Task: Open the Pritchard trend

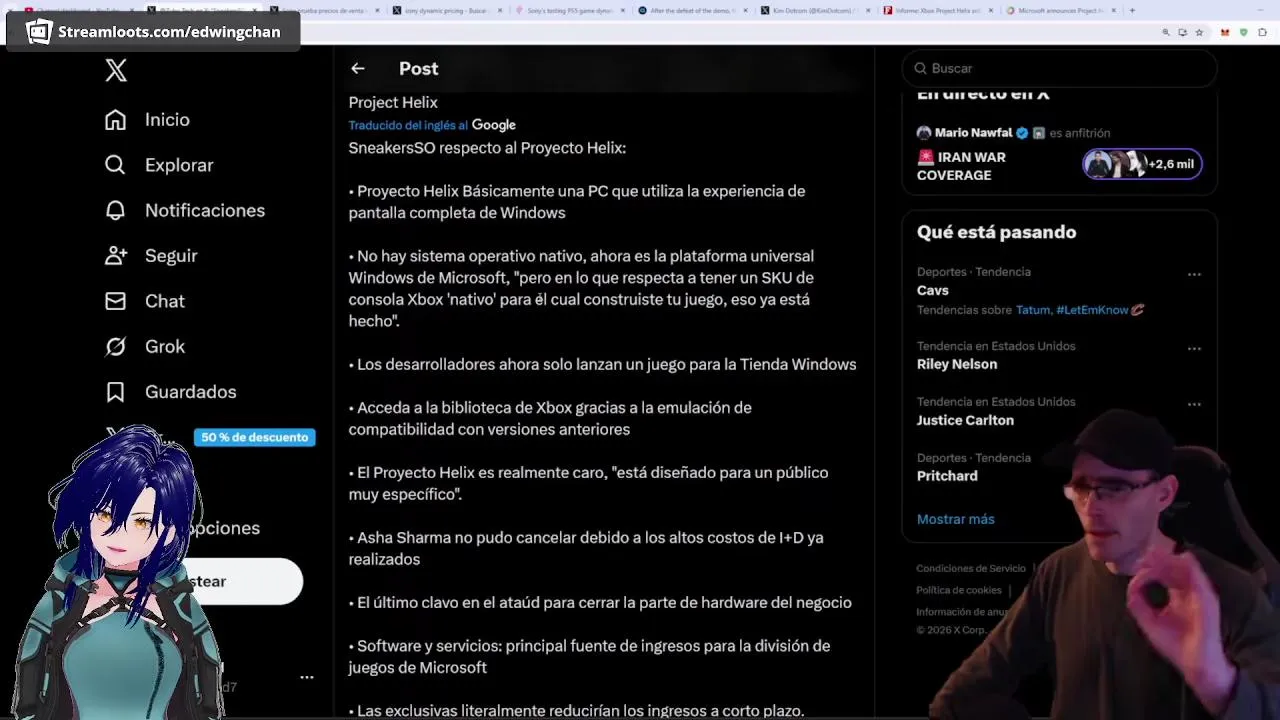Action: pyautogui.click(x=947, y=476)
